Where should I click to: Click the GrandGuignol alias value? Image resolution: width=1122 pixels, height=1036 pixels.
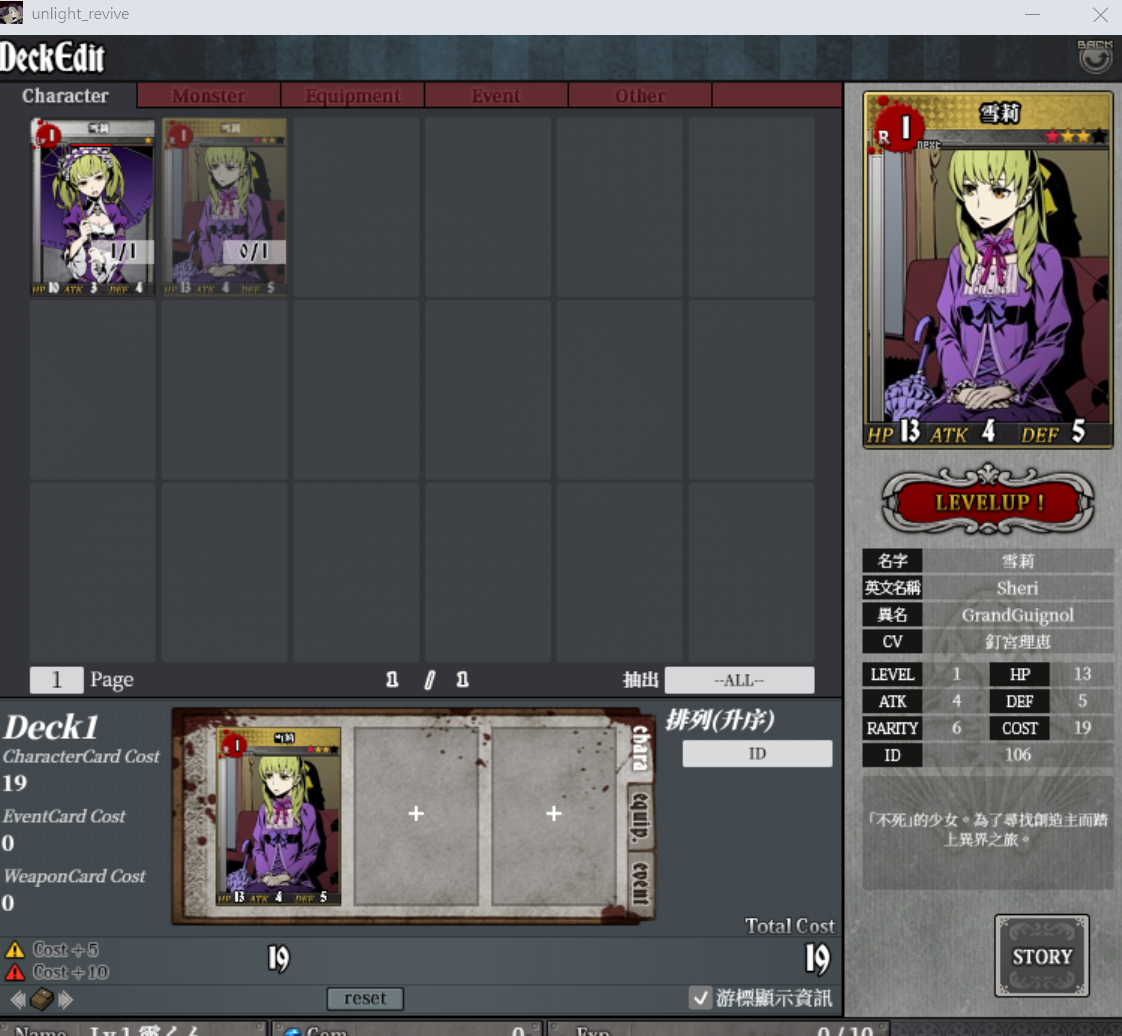click(1018, 615)
